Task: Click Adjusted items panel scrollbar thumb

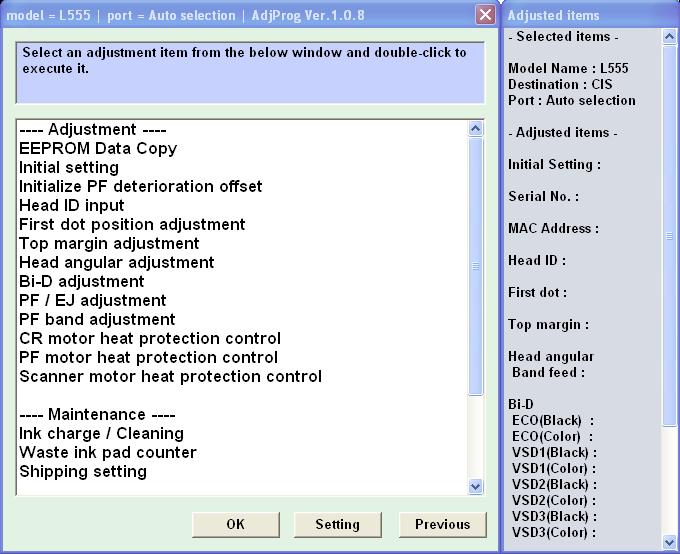Action: click(669, 236)
